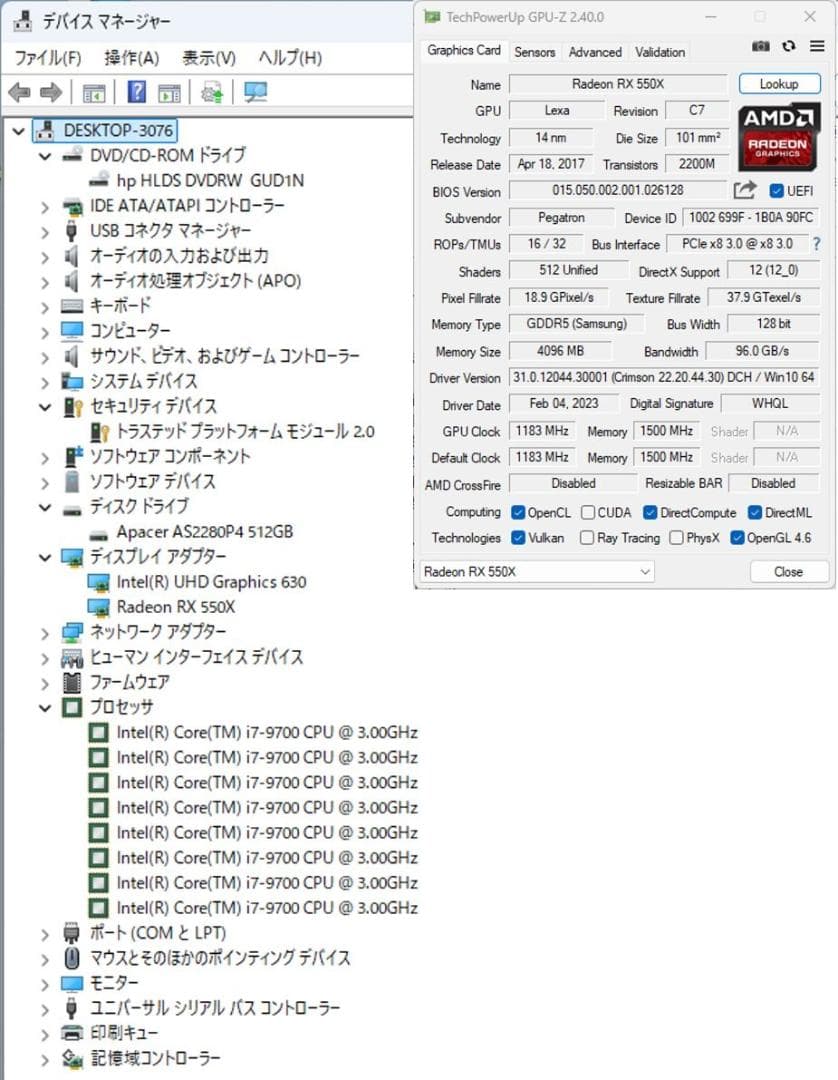Click the キーボード keyboard category icon
This screenshot has height=1080, width=838.
[72, 306]
